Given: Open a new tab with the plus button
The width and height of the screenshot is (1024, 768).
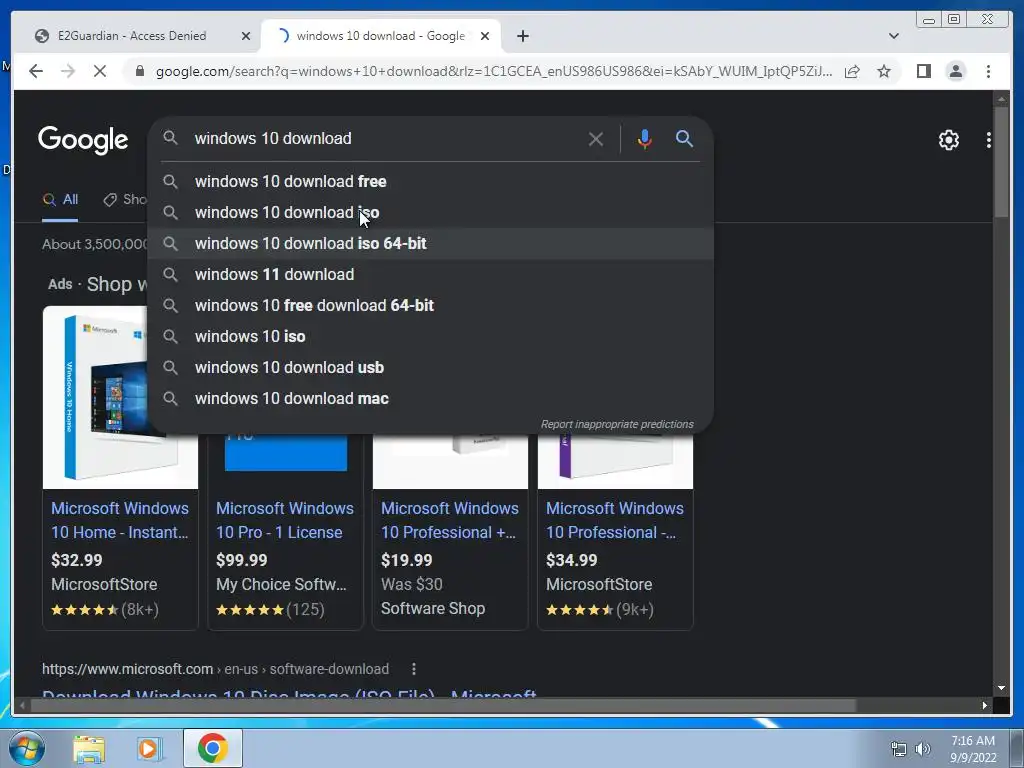Looking at the screenshot, I should (x=522, y=36).
